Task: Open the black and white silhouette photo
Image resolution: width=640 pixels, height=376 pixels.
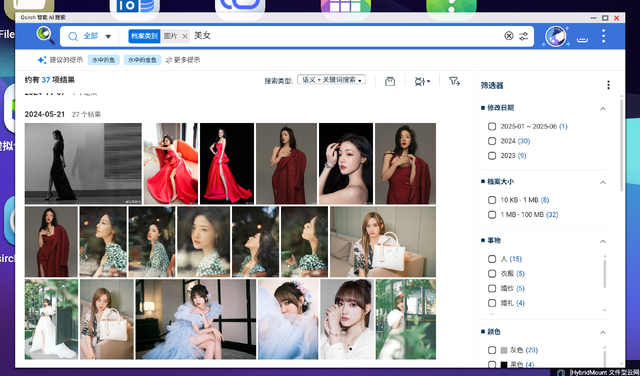Action: (83, 163)
